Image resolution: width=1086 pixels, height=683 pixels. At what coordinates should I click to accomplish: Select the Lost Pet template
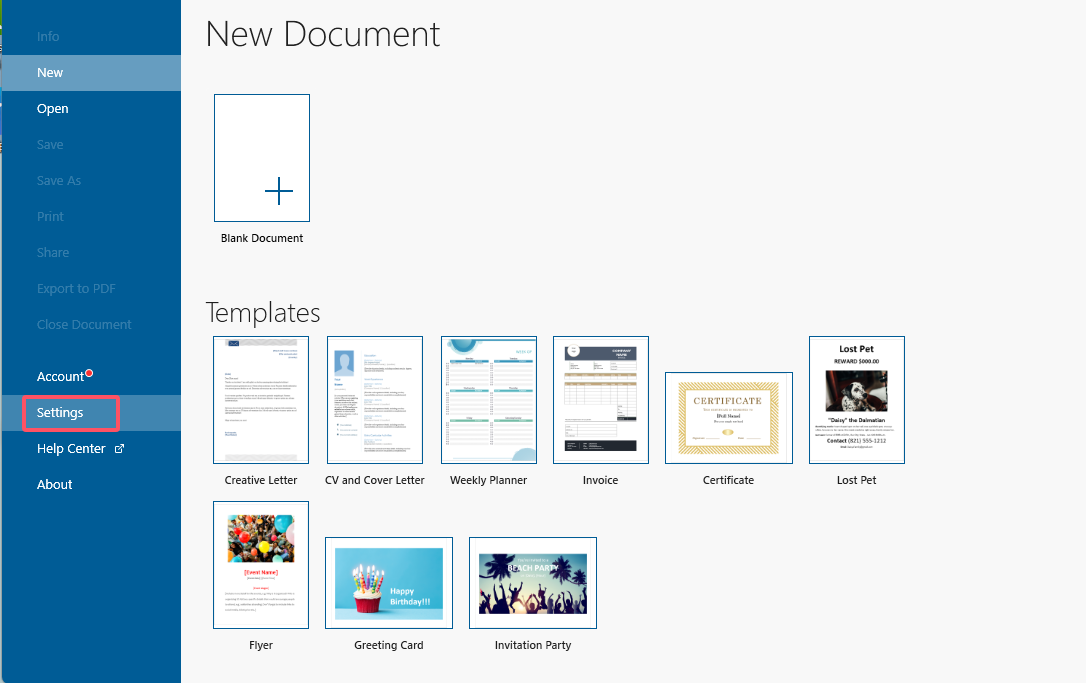click(x=857, y=400)
